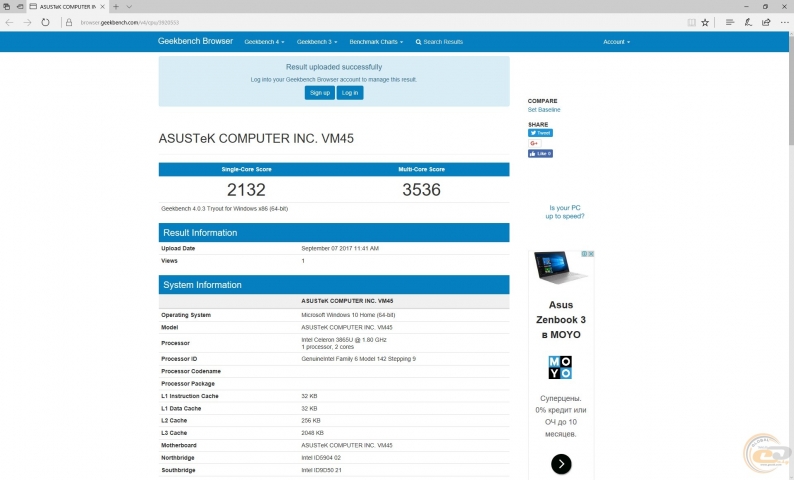Click the Sign up button

320,93
